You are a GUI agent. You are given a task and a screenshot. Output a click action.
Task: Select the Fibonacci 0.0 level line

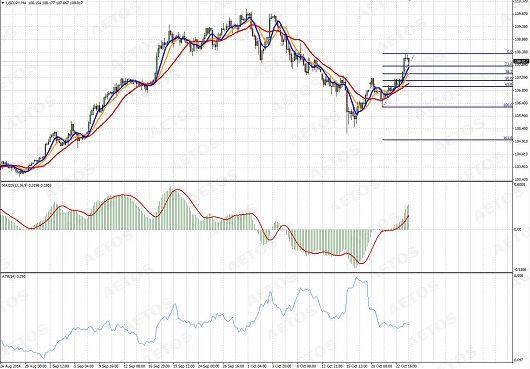coord(448,53)
